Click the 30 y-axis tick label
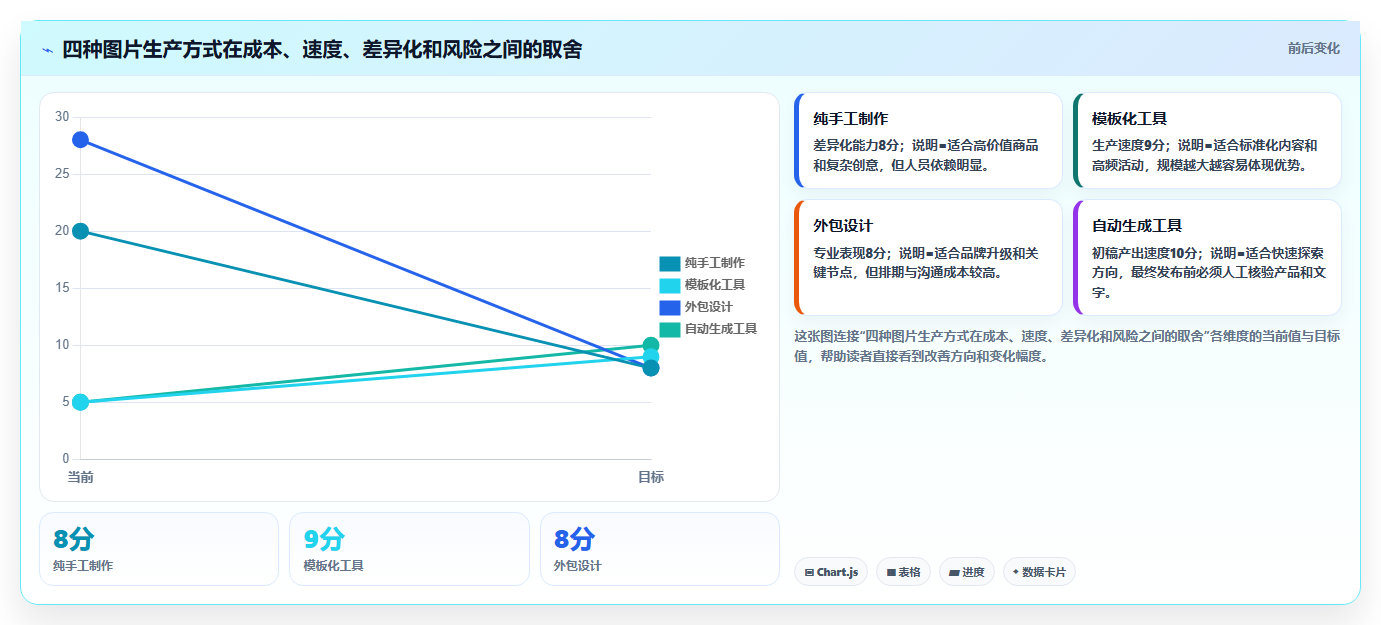This screenshot has height=625, width=1381. [x=62, y=117]
